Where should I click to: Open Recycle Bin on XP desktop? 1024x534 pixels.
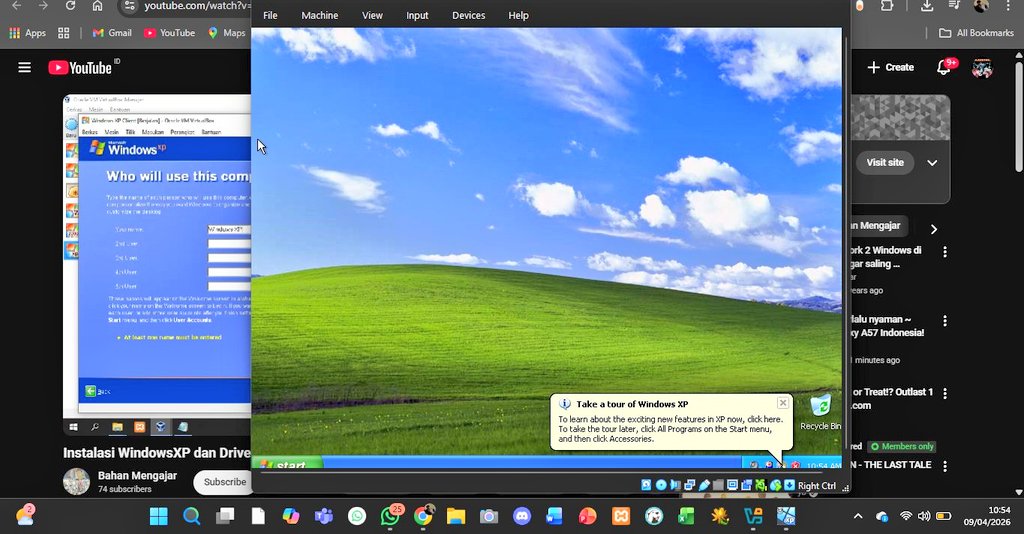pos(821,413)
